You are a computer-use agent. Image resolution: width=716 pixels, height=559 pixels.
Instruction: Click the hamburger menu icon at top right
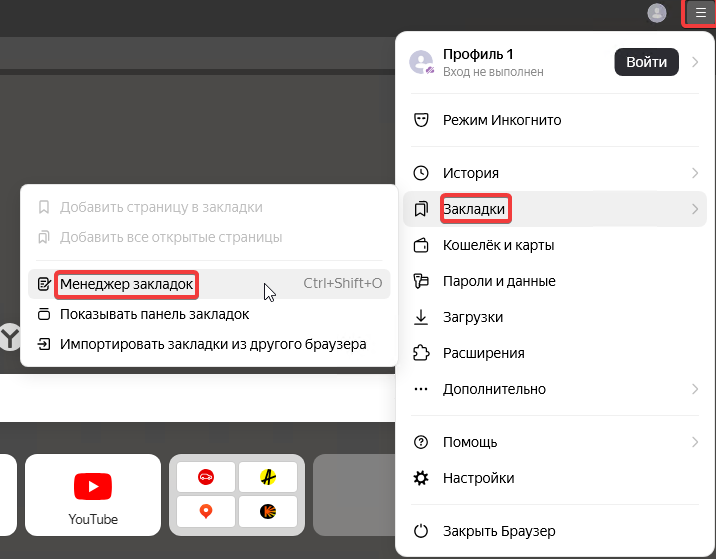click(700, 13)
